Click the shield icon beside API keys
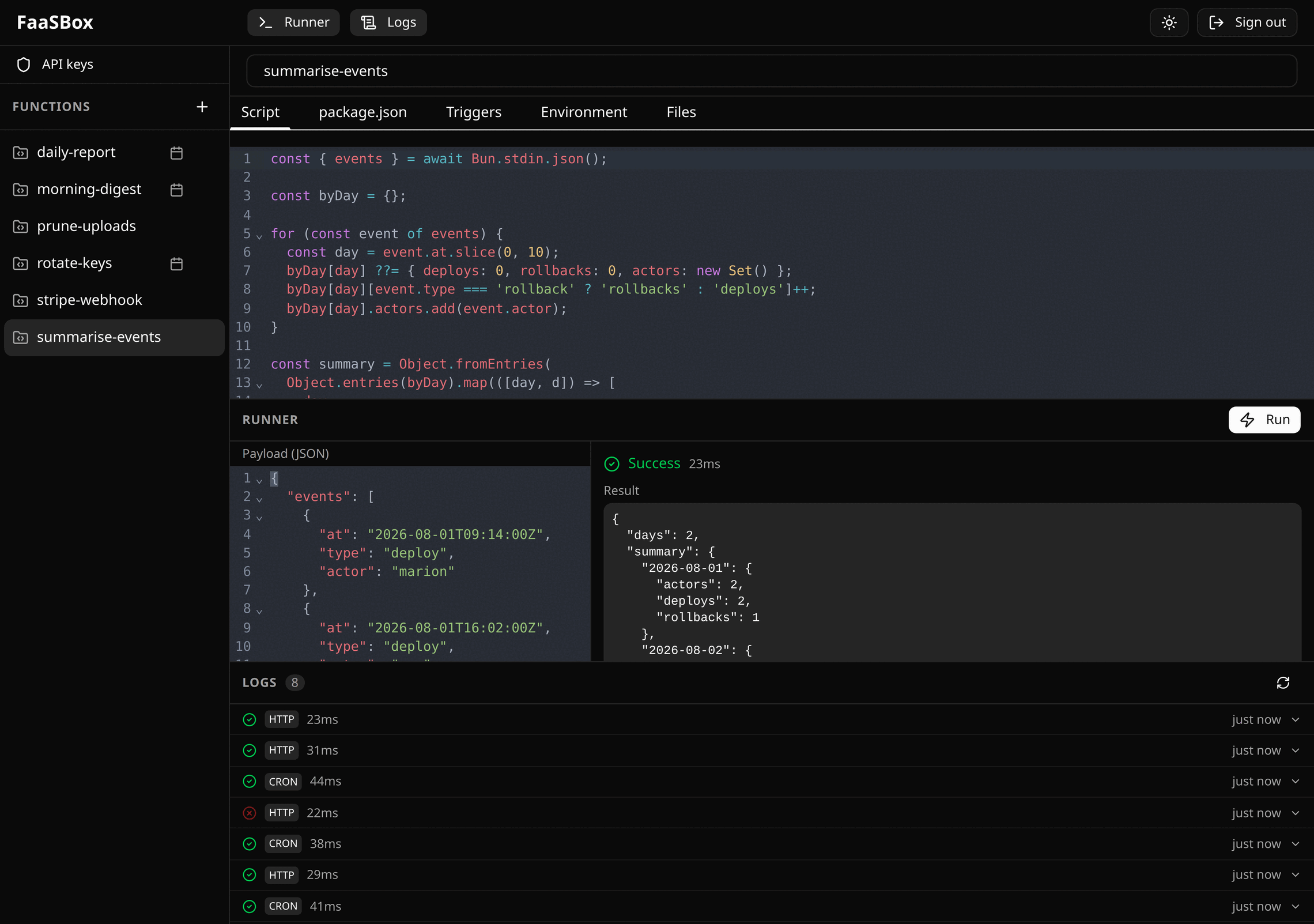The height and width of the screenshot is (924, 1314). tap(24, 65)
